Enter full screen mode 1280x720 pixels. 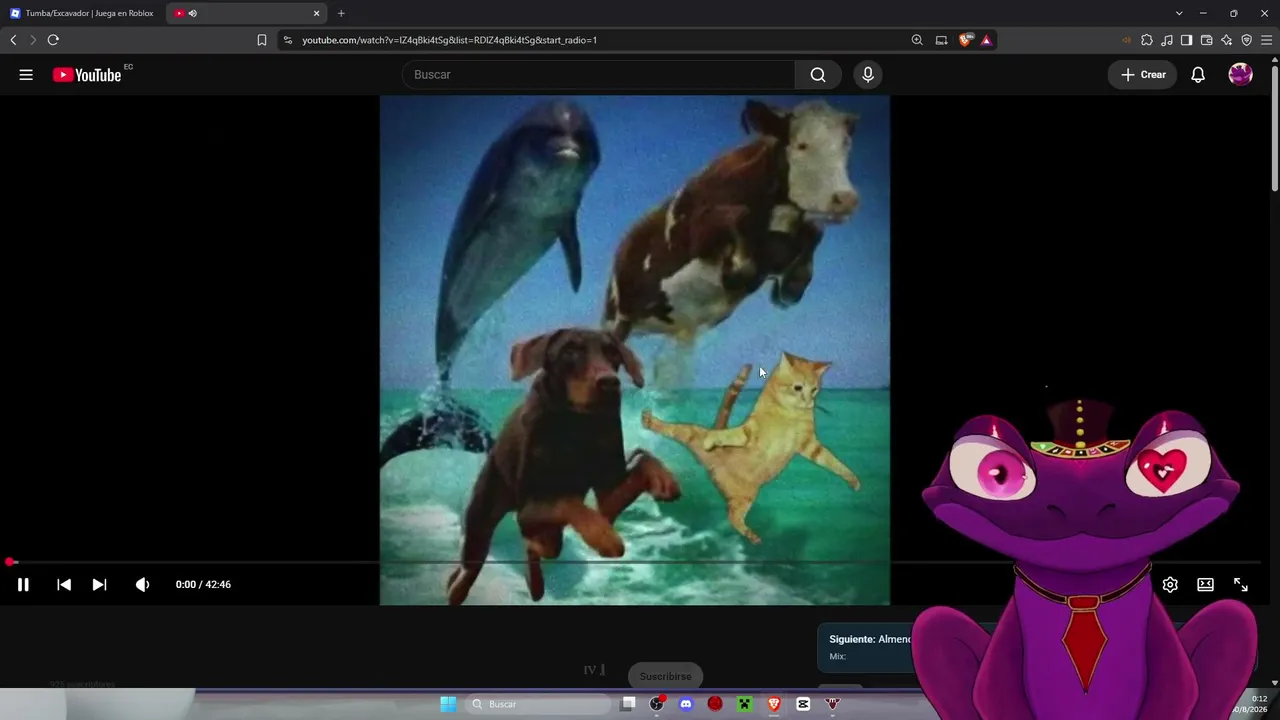(1241, 585)
